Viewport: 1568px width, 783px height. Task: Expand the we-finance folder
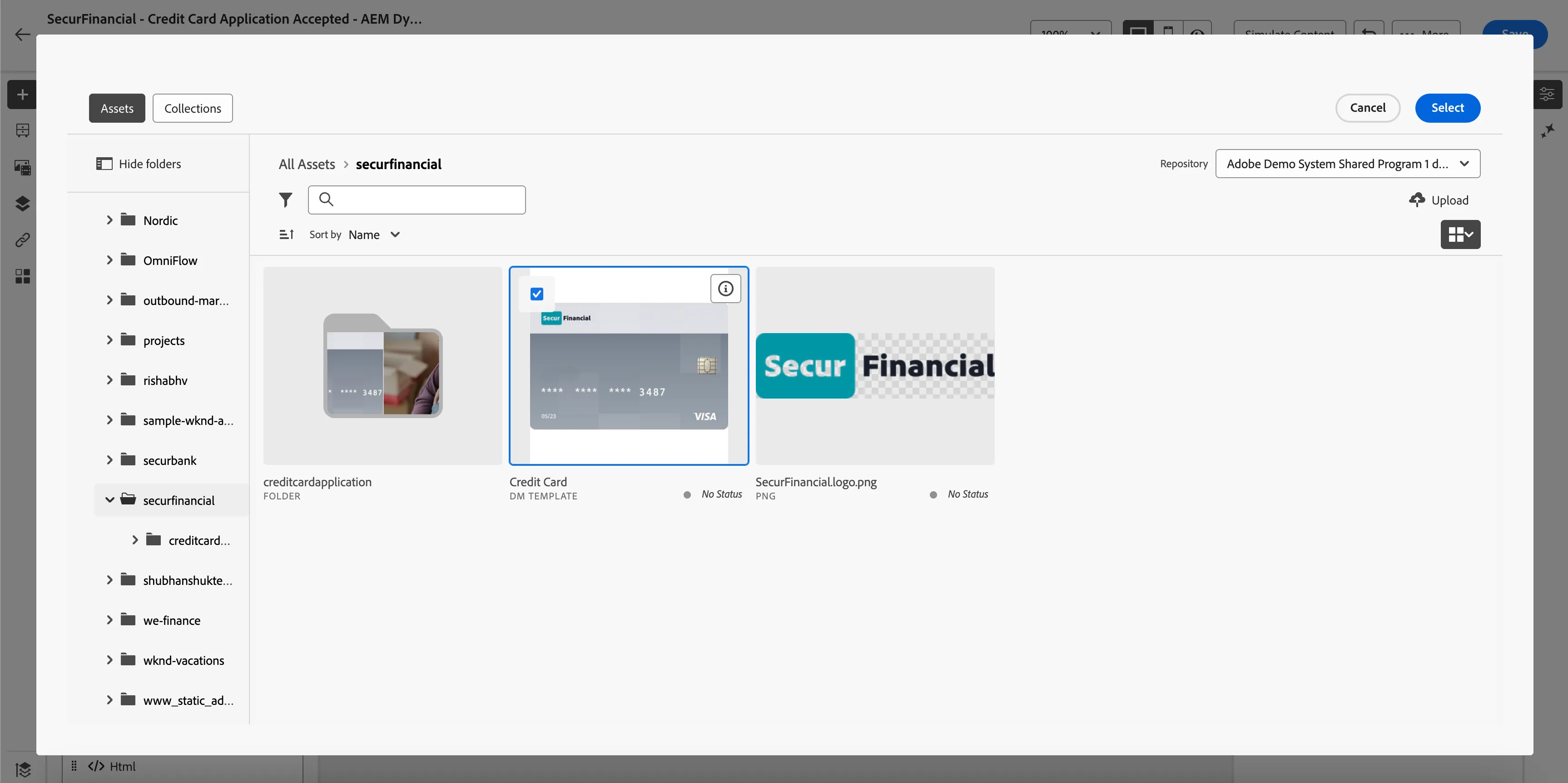[109, 620]
